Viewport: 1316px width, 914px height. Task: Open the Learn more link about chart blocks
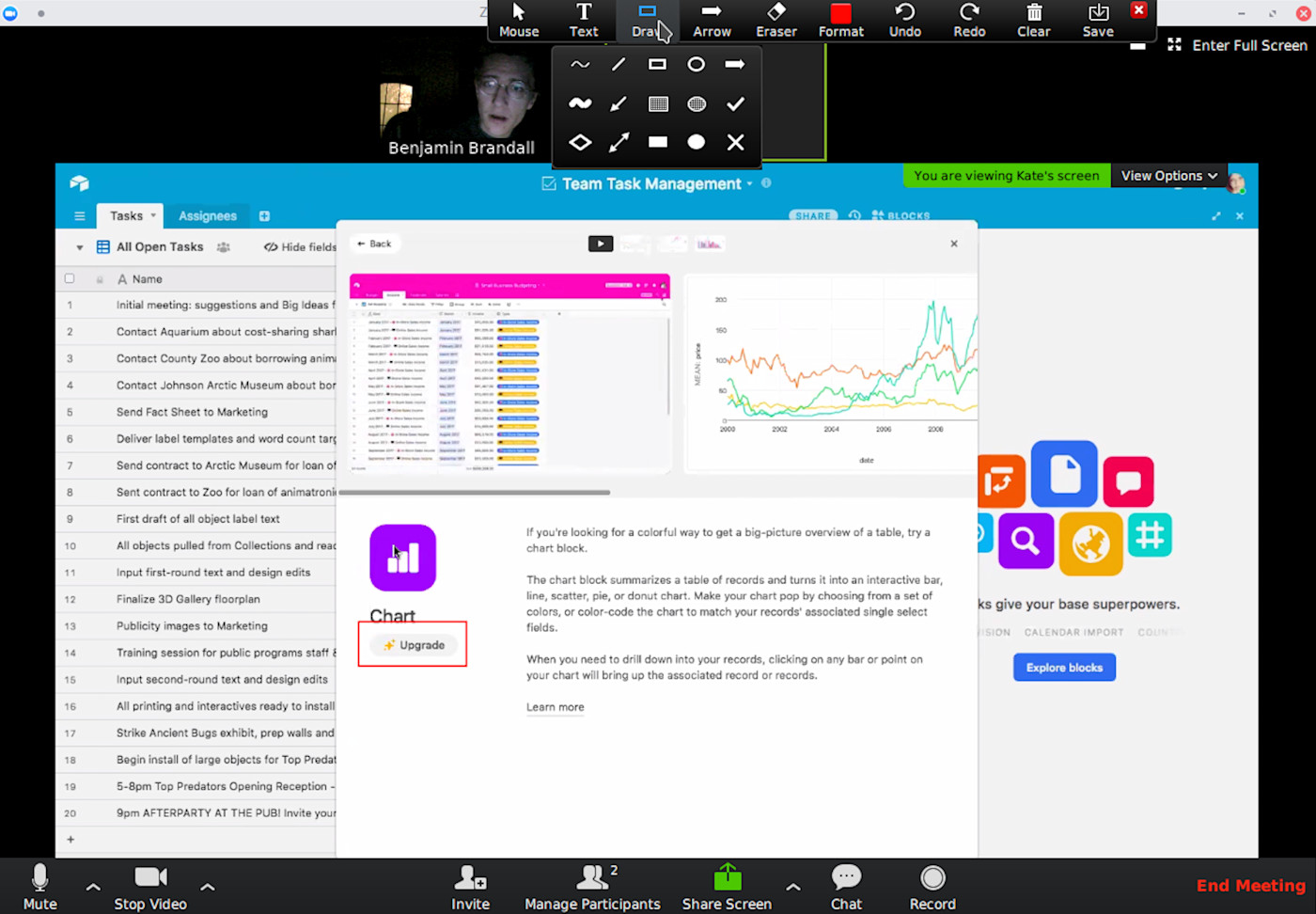pyautogui.click(x=555, y=706)
